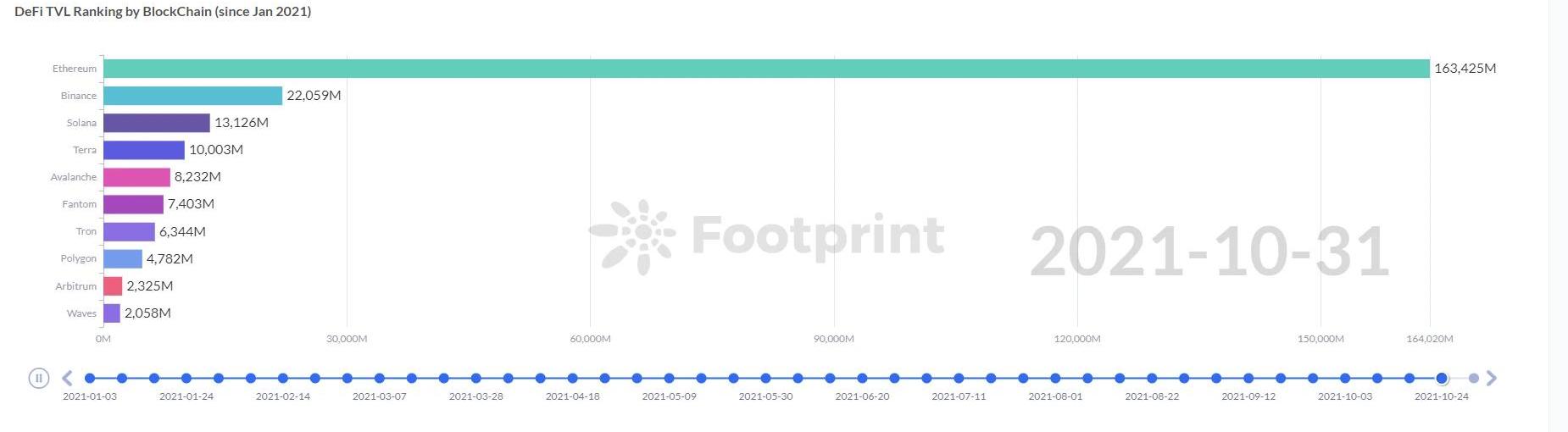Select the Fantom bar

point(133,204)
